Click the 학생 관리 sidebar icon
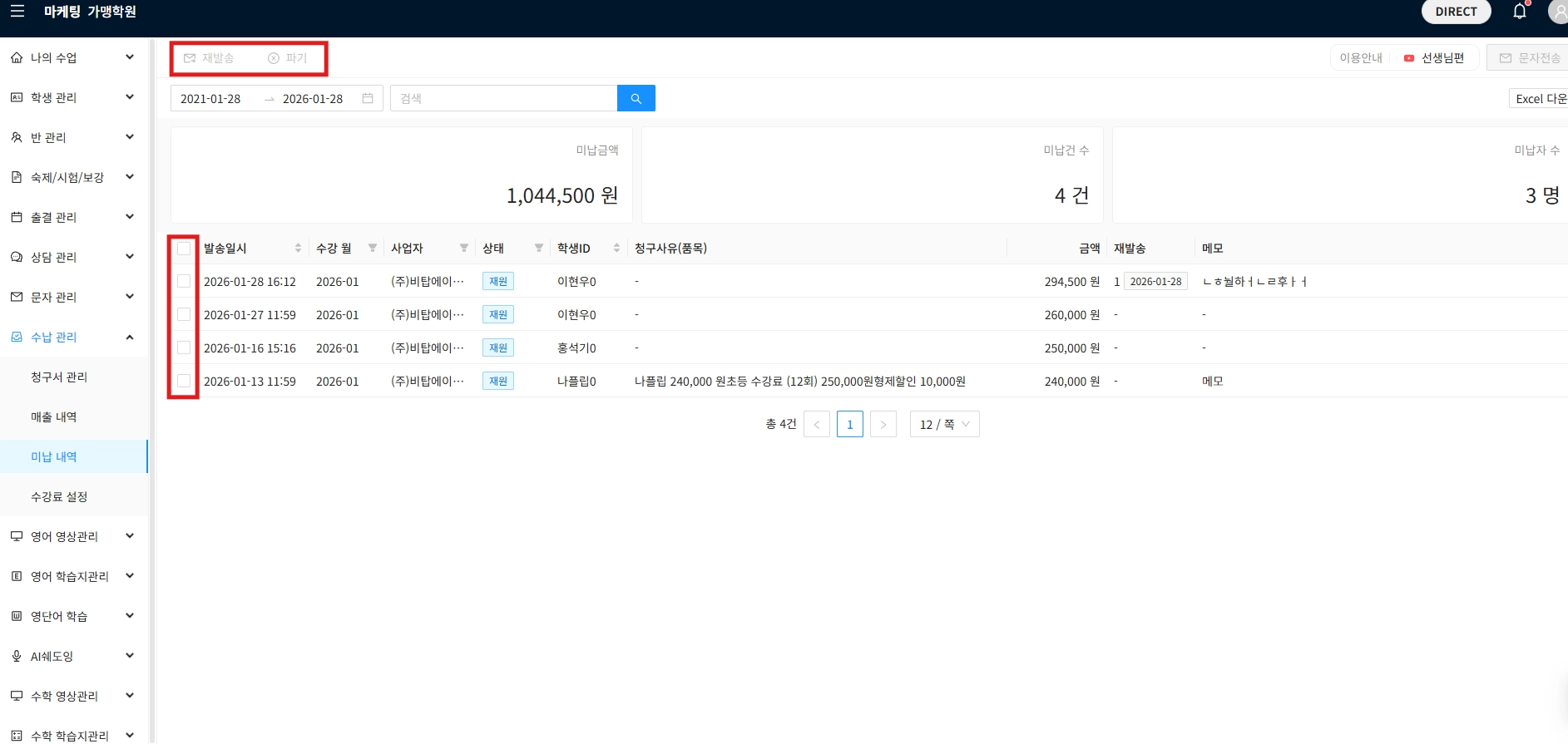 pos(17,97)
